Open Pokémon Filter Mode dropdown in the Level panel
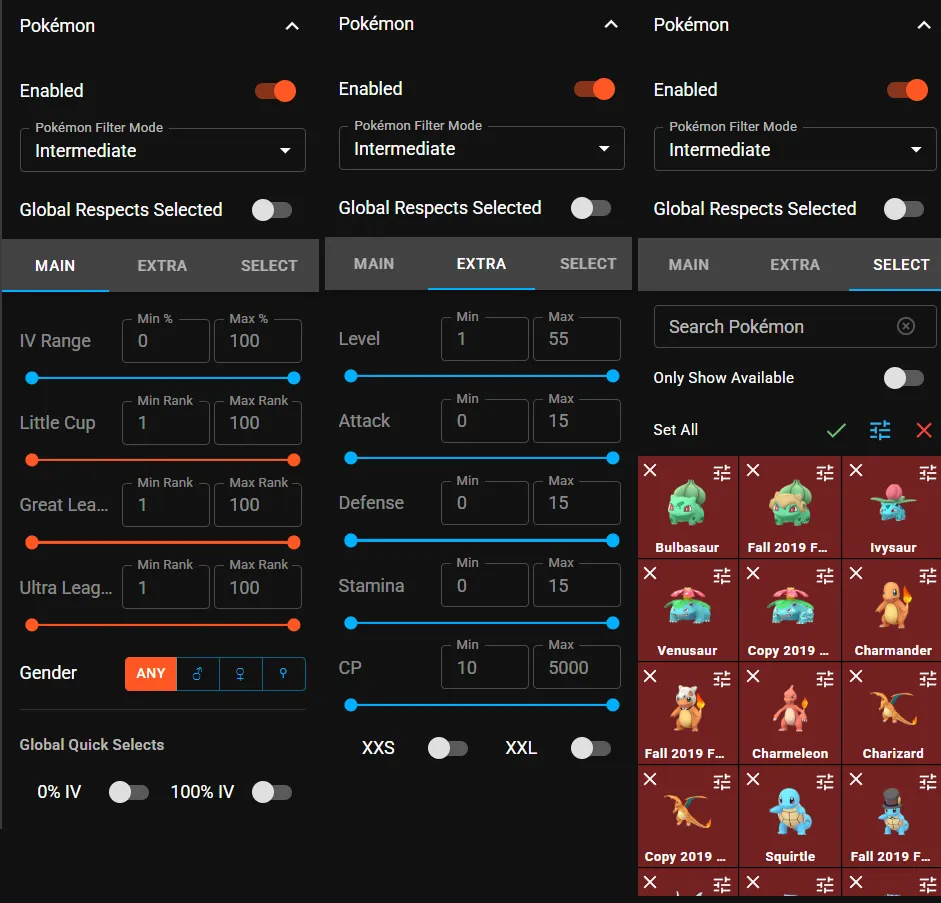Viewport: 941px width, 903px height. [481, 148]
